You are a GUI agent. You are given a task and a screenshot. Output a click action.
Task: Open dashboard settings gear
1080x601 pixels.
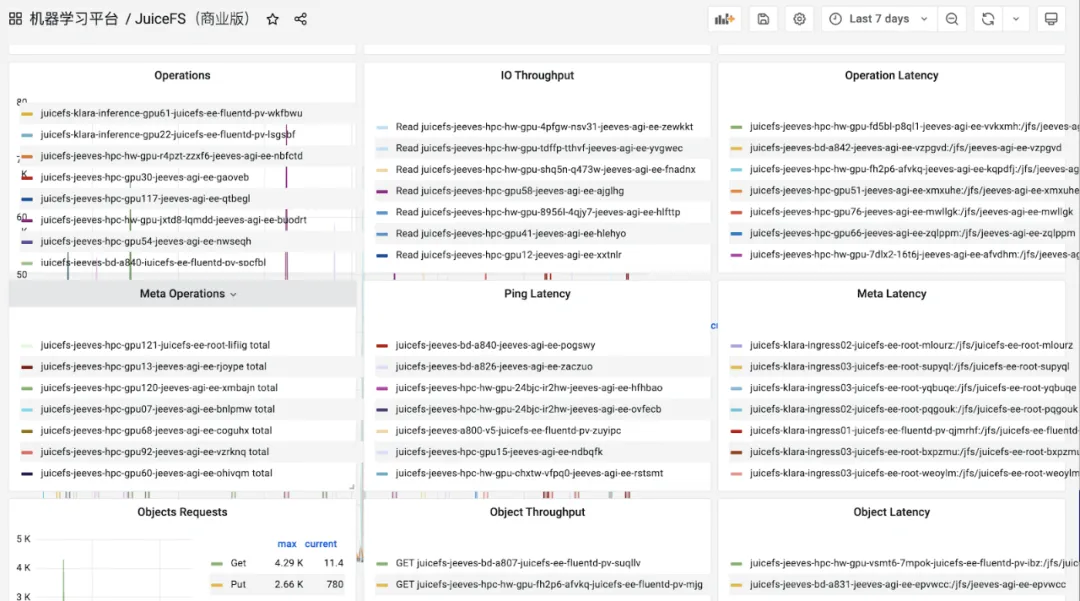coord(799,19)
